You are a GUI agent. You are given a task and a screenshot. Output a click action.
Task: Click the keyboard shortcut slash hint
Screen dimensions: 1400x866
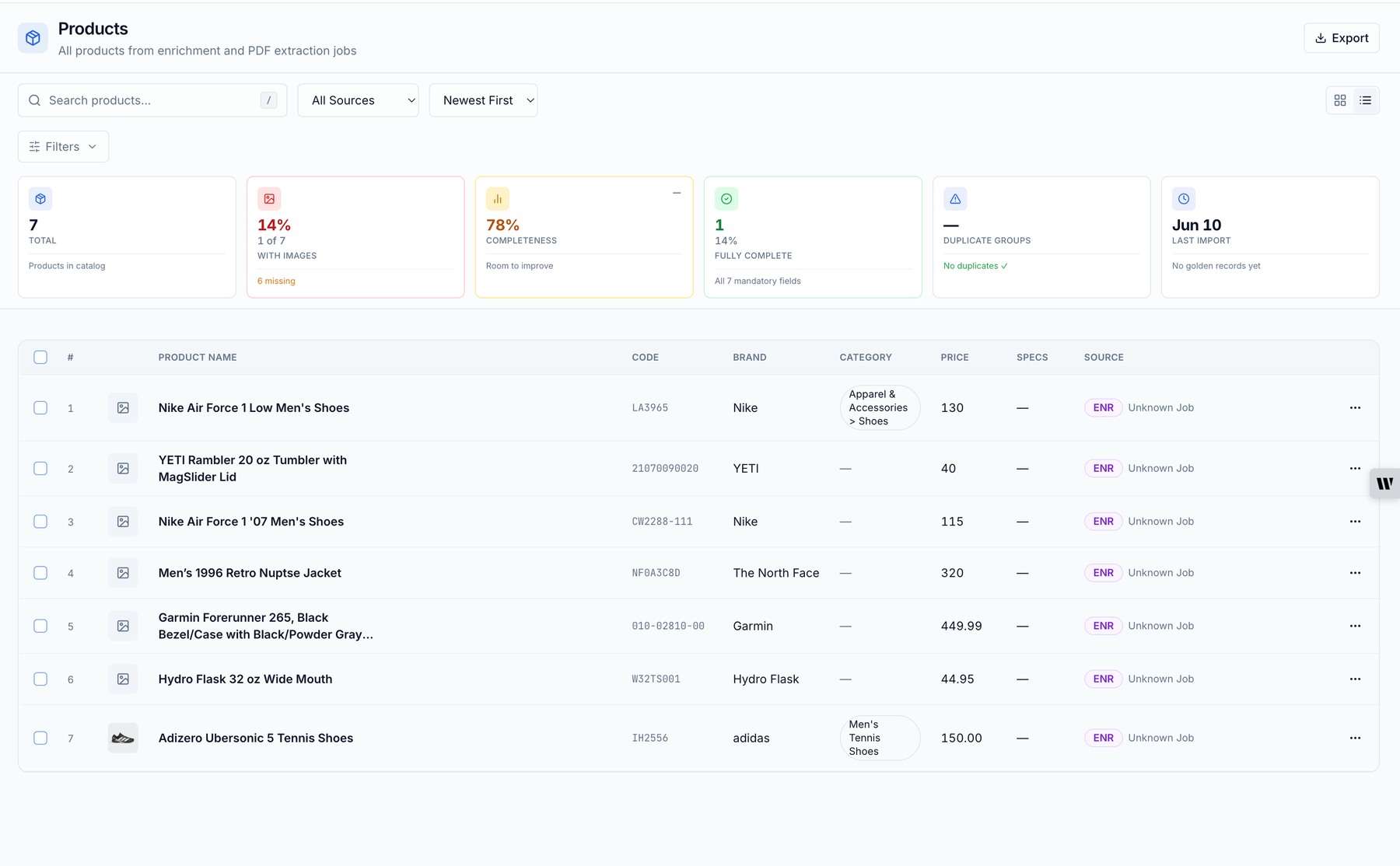pos(268,100)
